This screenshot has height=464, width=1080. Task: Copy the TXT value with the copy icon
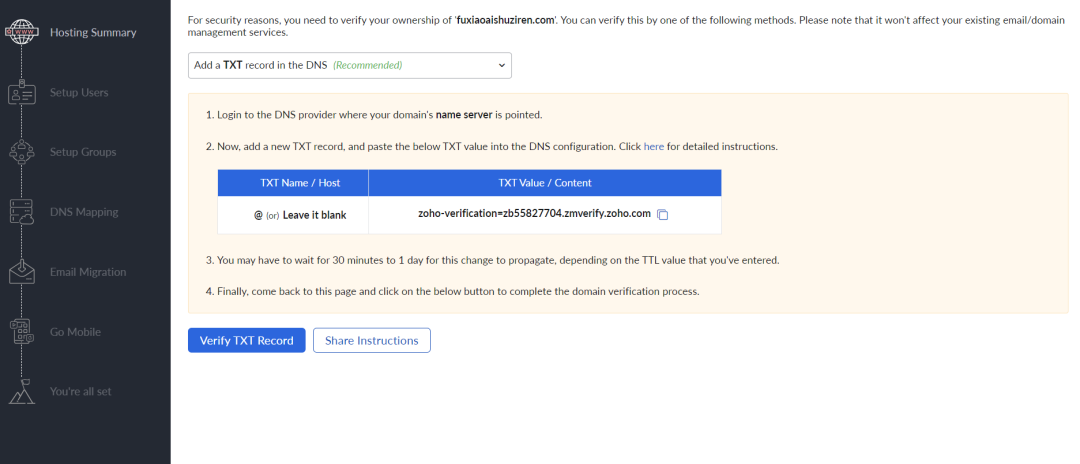(x=663, y=215)
